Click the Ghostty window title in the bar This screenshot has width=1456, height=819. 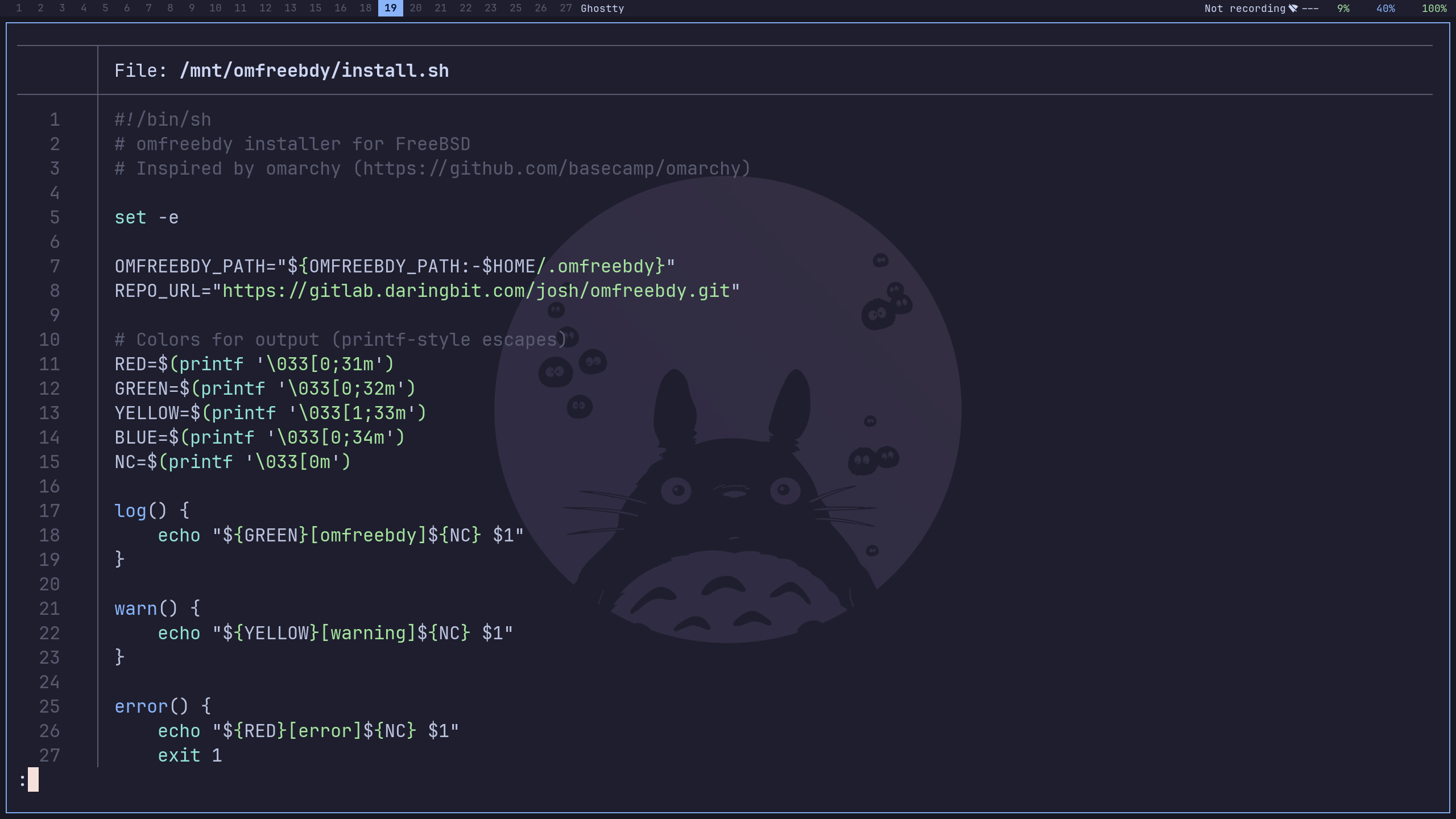click(x=602, y=9)
